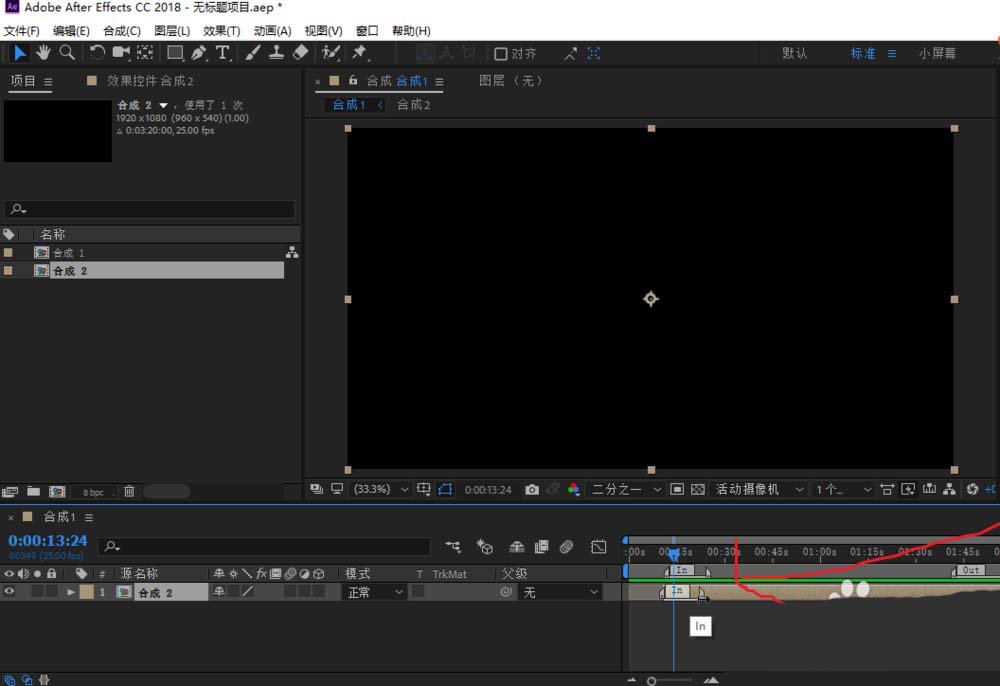Select the Zoom magnifier tool
This screenshot has width=1000, height=686.
click(67, 53)
